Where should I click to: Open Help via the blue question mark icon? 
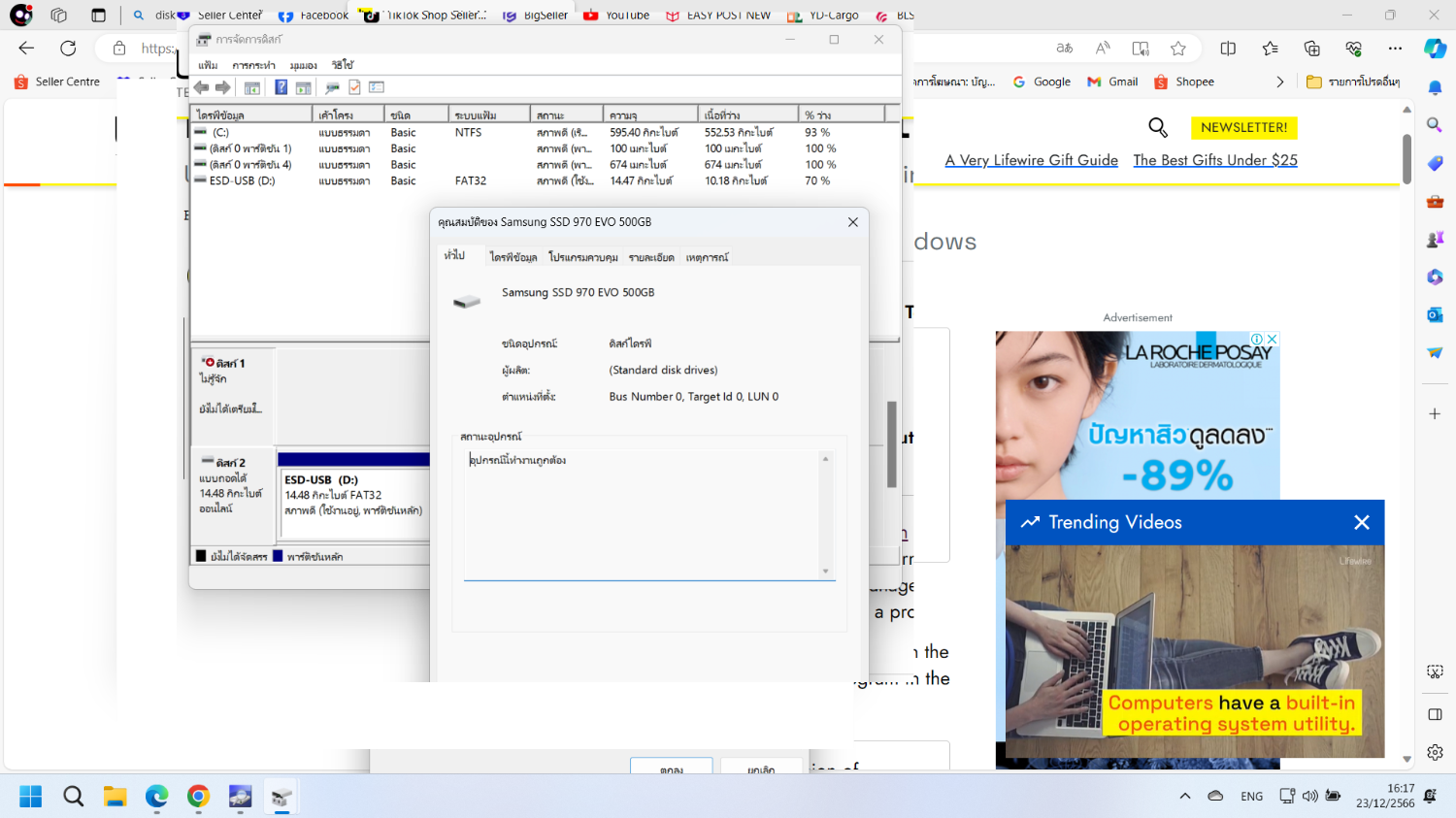tap(281, 87)
